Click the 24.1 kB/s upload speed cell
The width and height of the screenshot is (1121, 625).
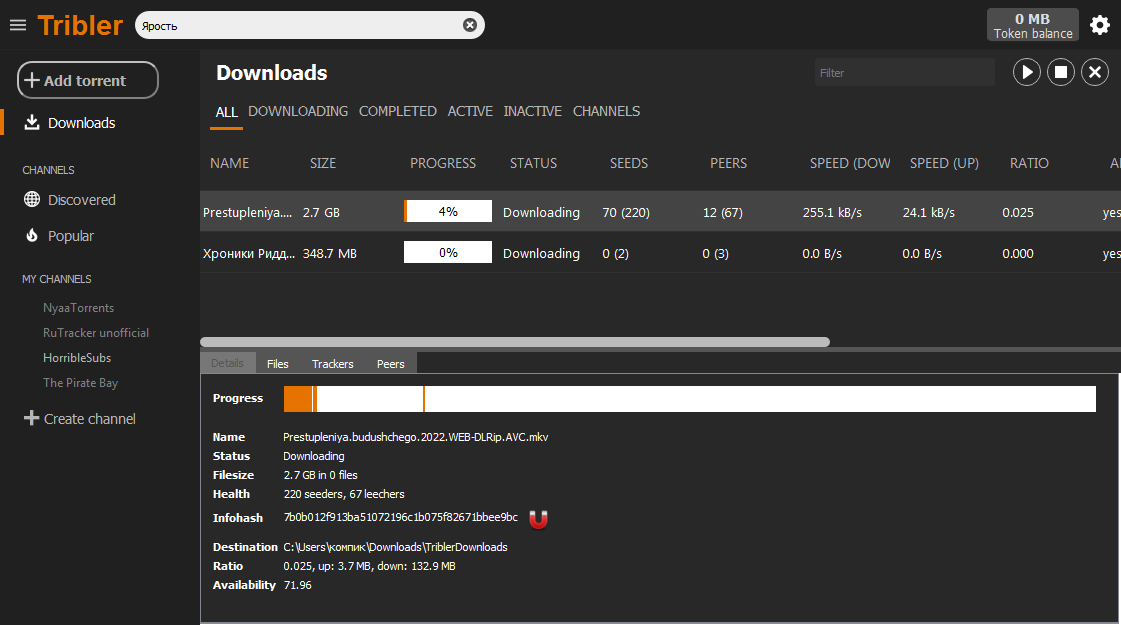point(929,212)
